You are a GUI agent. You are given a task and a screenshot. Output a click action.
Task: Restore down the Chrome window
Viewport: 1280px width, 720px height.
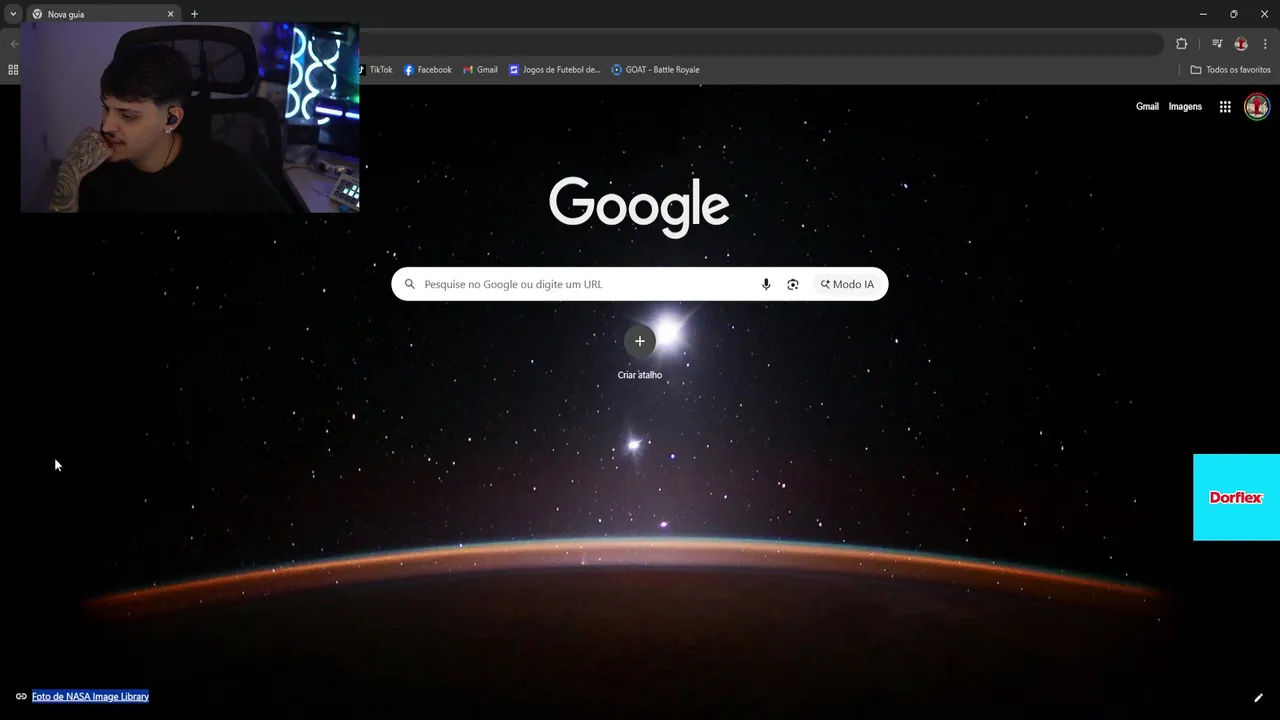tap(1233, 14)
